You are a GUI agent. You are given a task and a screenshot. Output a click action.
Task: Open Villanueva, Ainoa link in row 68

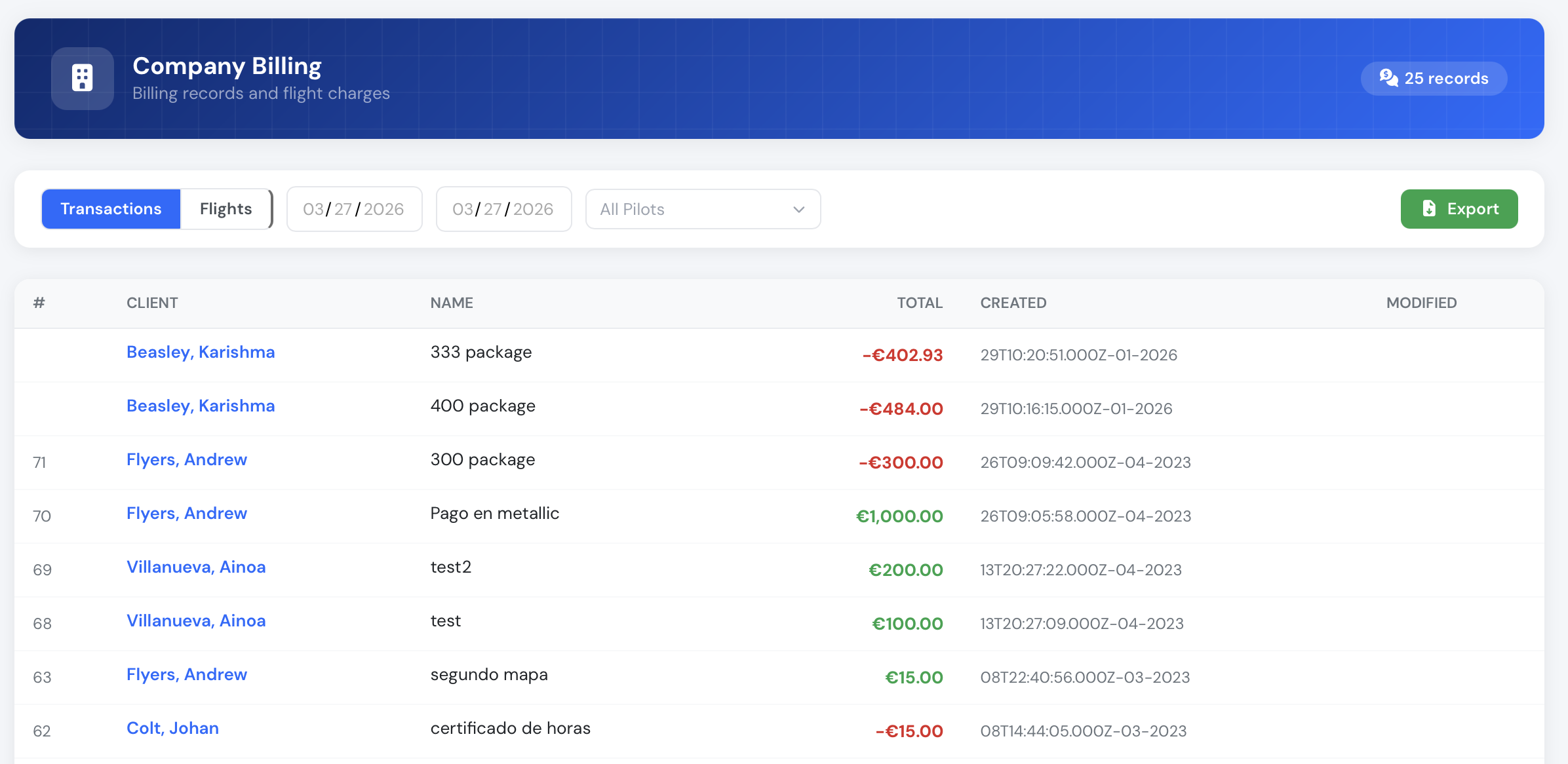point(196,621)
